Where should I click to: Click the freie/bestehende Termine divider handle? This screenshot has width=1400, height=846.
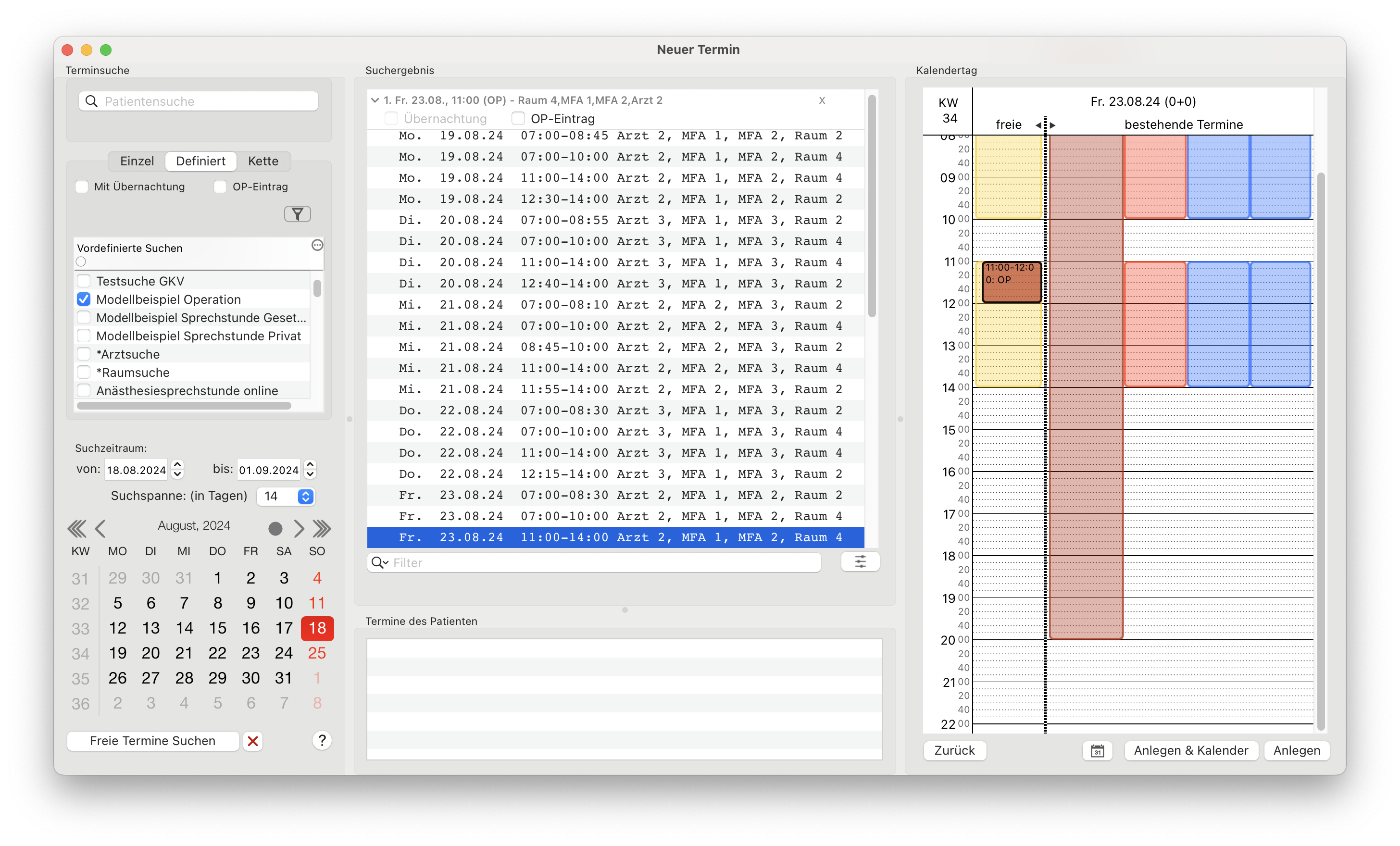click(x=1045, y=124)
